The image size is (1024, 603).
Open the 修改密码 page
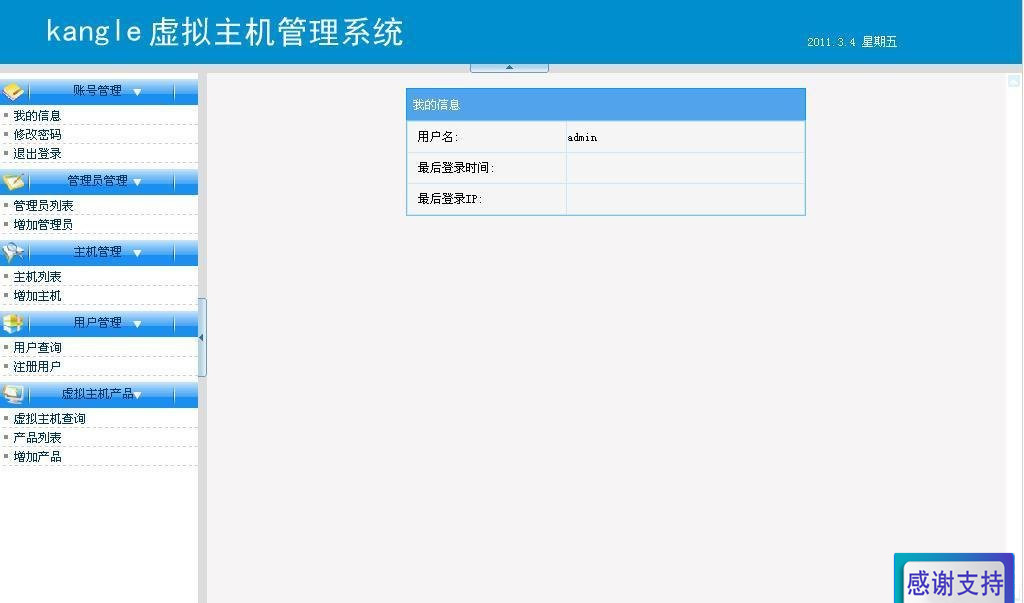click(x=37, y=135)
